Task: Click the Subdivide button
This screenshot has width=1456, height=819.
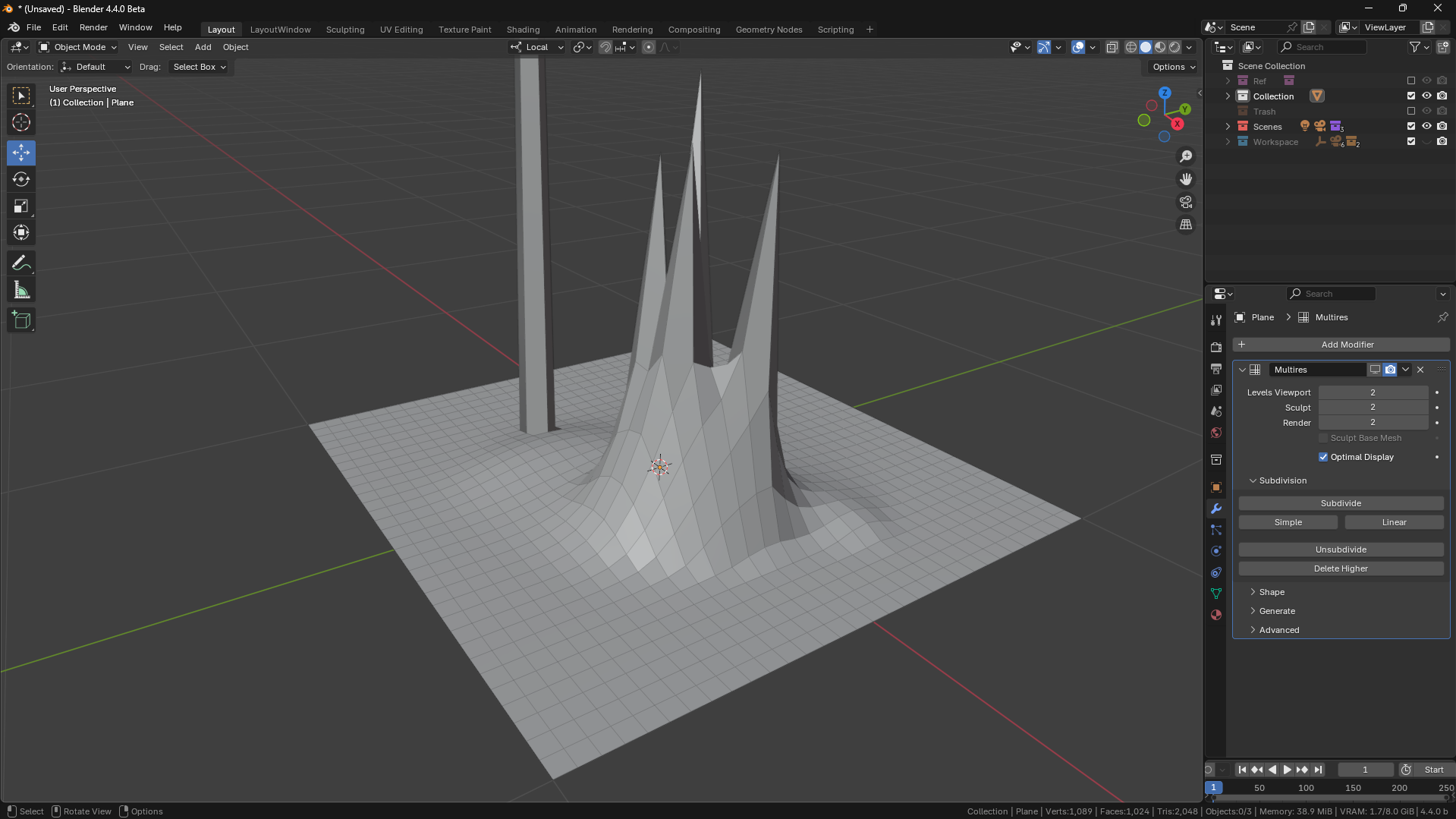Action: coord(1341,503)
